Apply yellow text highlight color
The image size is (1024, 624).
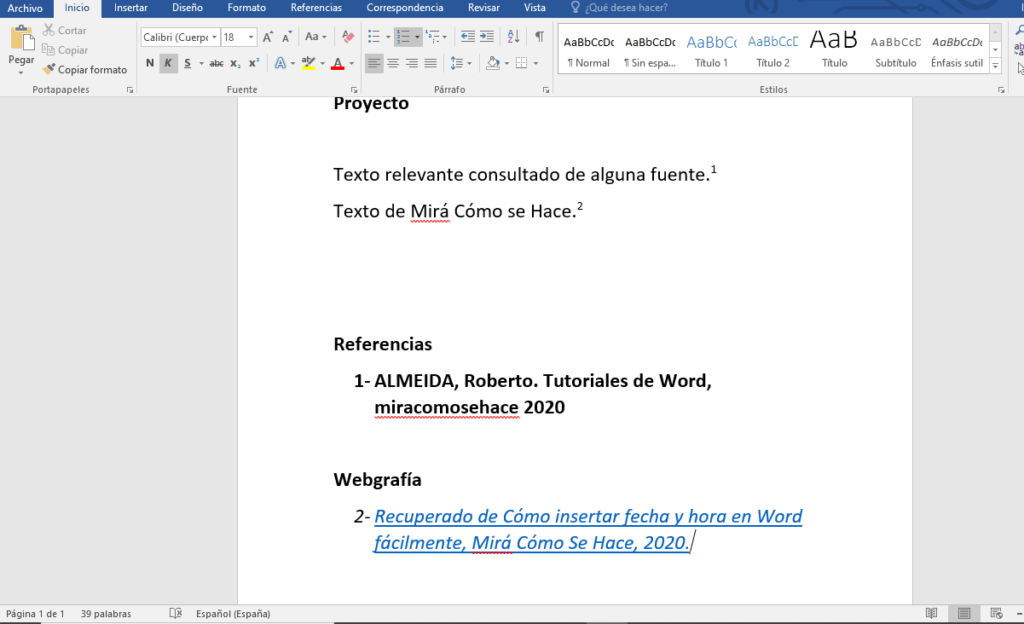tap(308, 62)
